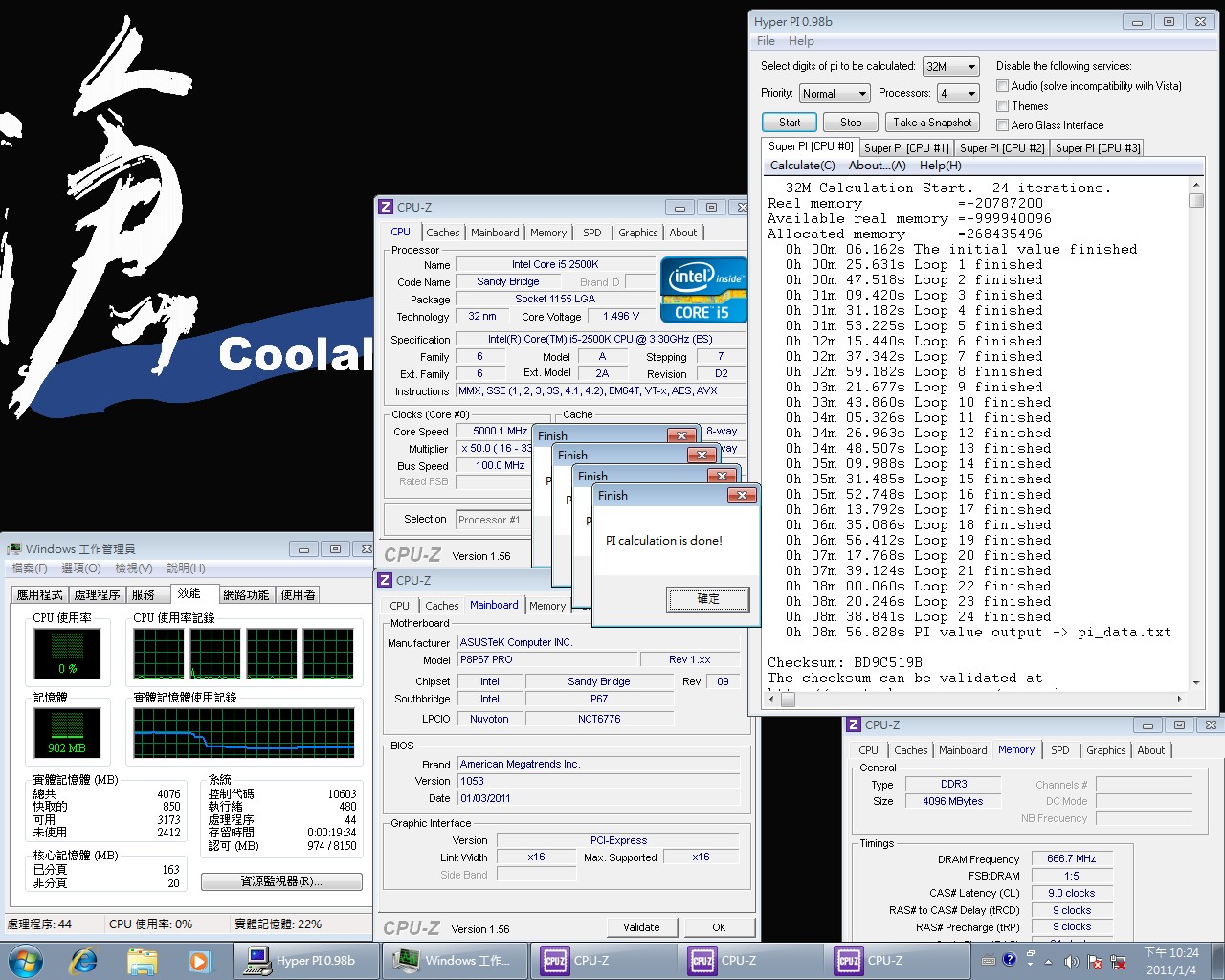Click the CPU-Z icon in Memory window title
Screen dimensions: 1225x980
(x=854, y=724)
